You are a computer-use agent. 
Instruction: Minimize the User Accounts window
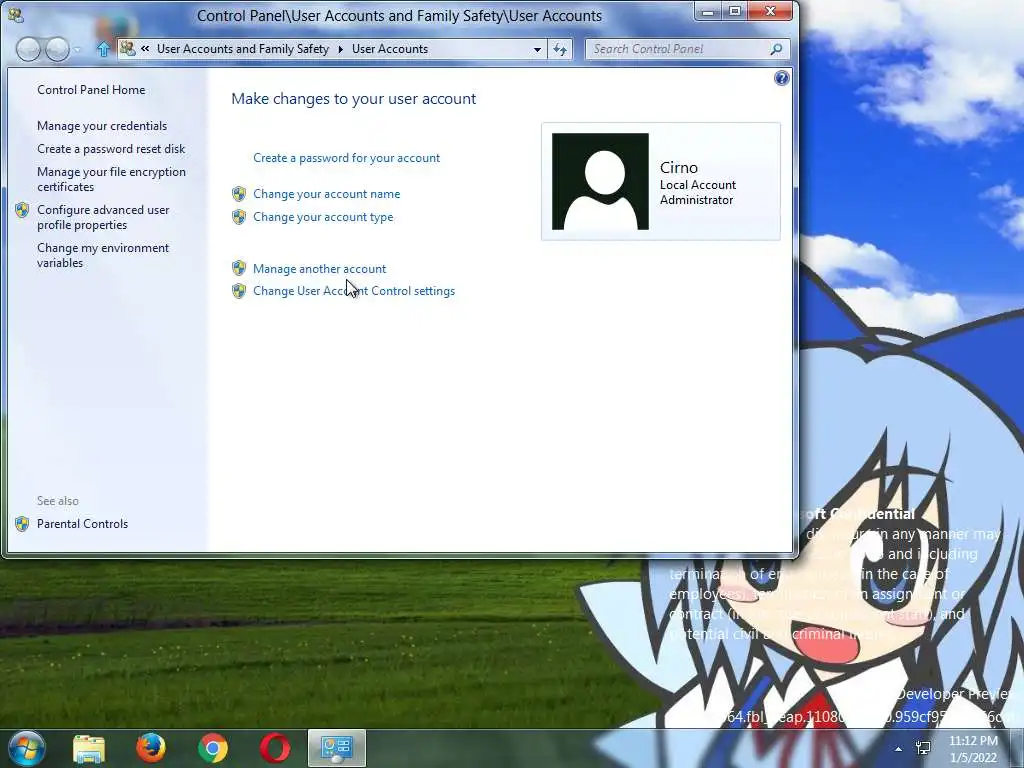pos(708,11)
